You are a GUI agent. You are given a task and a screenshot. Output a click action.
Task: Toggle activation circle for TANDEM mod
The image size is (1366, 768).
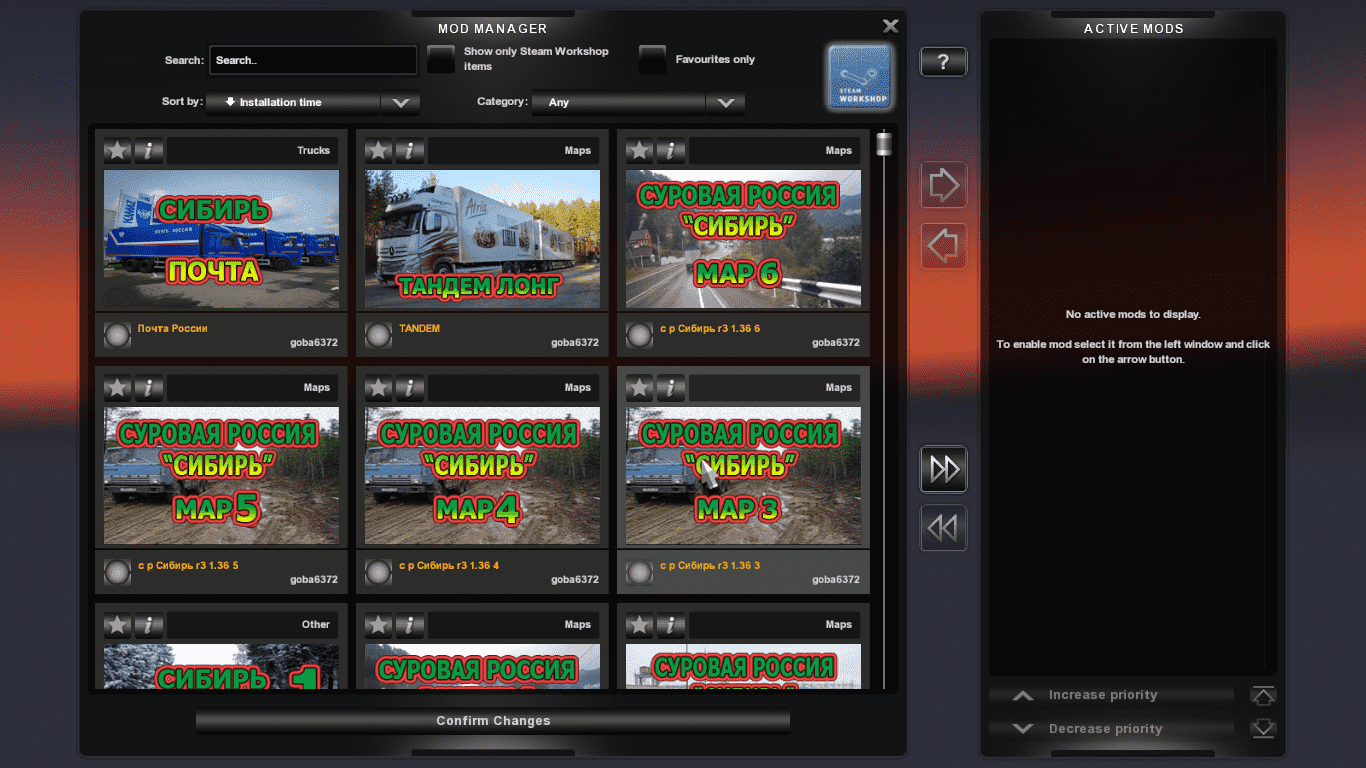point(379,335)
